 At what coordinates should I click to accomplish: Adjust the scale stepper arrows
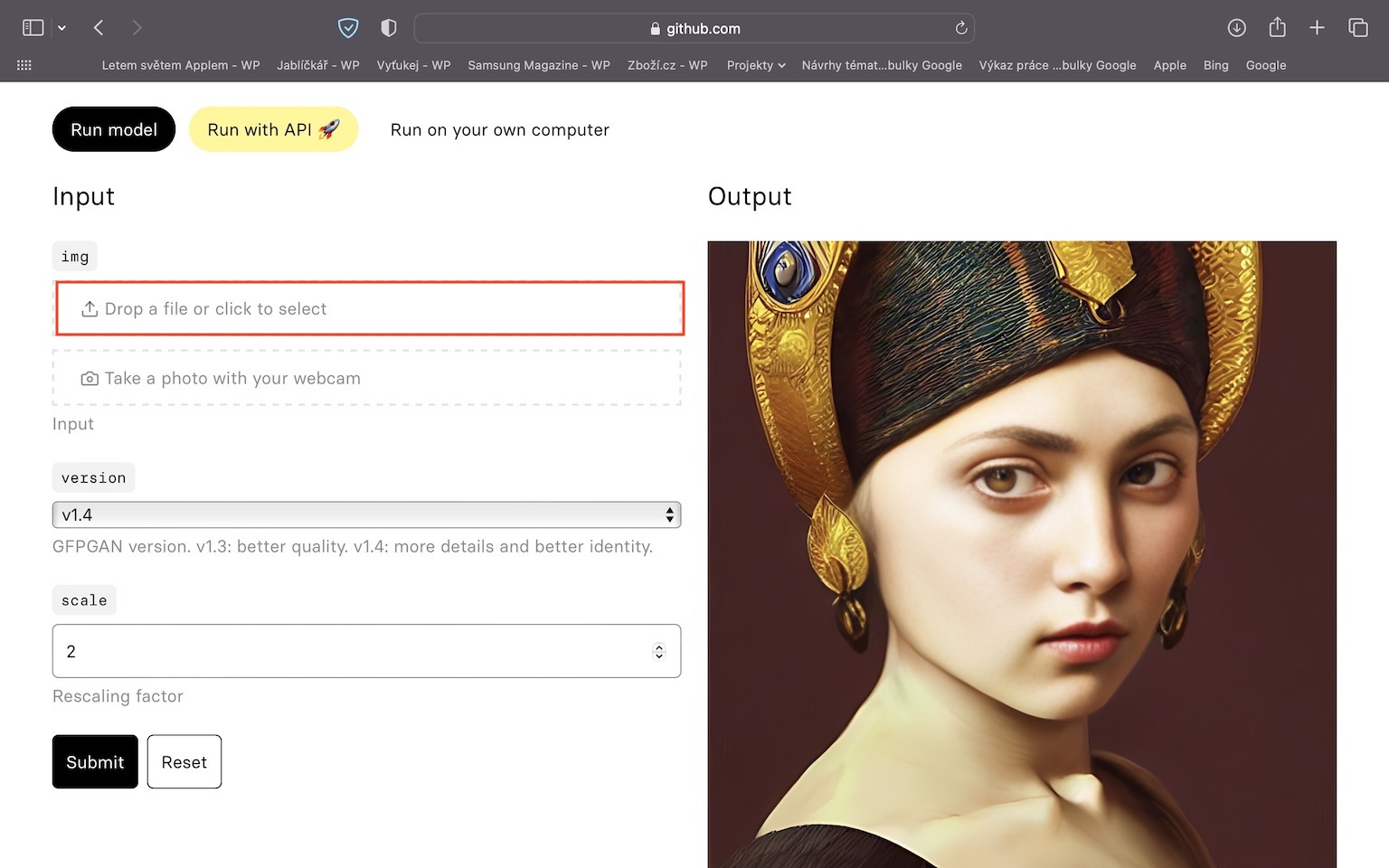coord(659,651)
